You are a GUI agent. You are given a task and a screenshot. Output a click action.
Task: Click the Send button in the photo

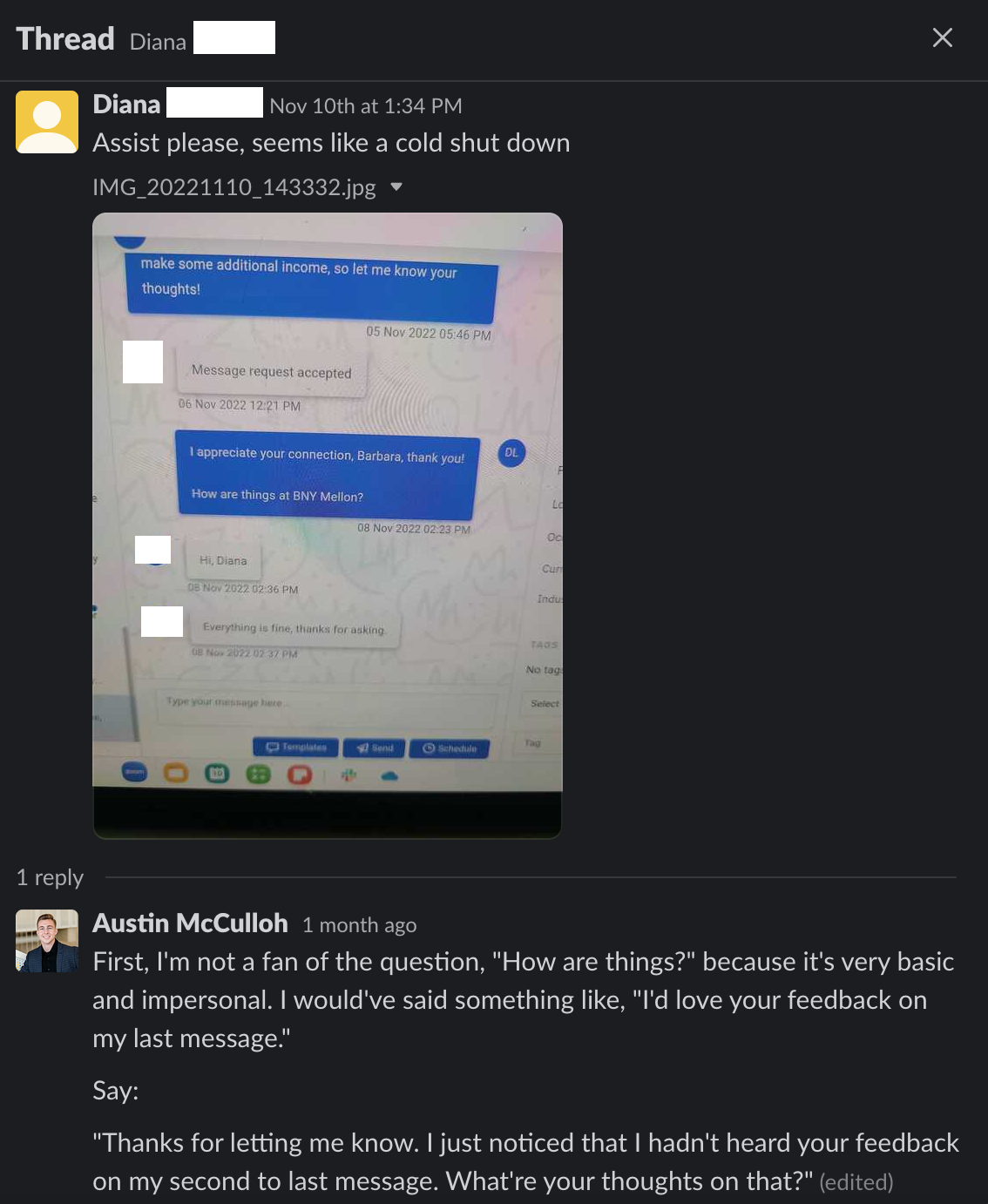click(375, 747)
